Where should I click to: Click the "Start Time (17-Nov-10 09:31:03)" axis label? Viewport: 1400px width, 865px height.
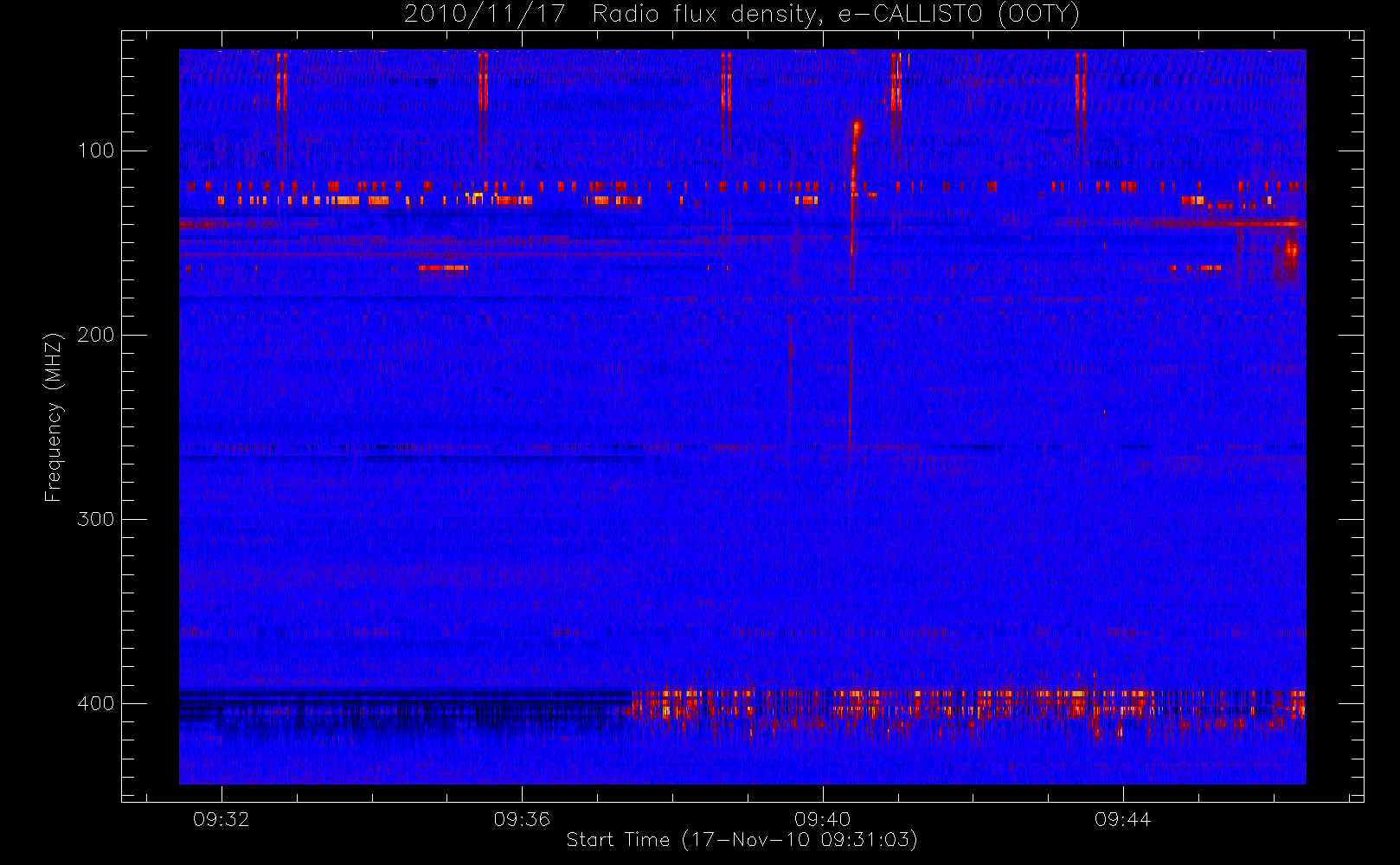pos(742,840)
